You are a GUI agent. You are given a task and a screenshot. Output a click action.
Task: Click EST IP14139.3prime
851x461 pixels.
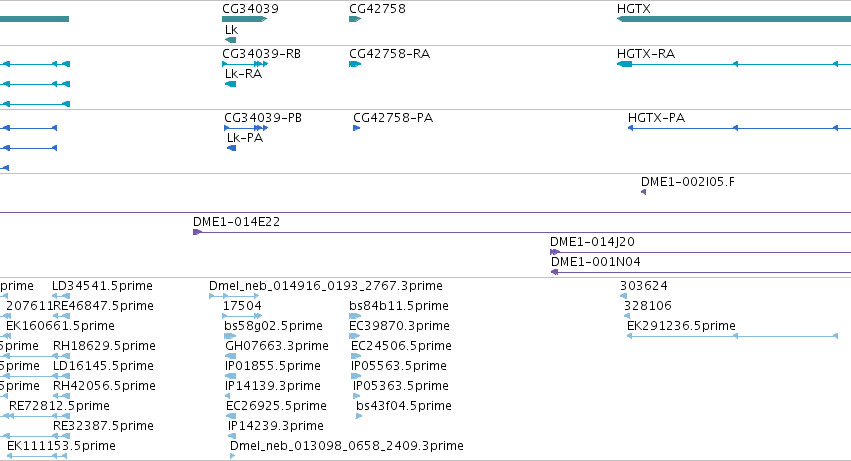(x=273, y=387)
